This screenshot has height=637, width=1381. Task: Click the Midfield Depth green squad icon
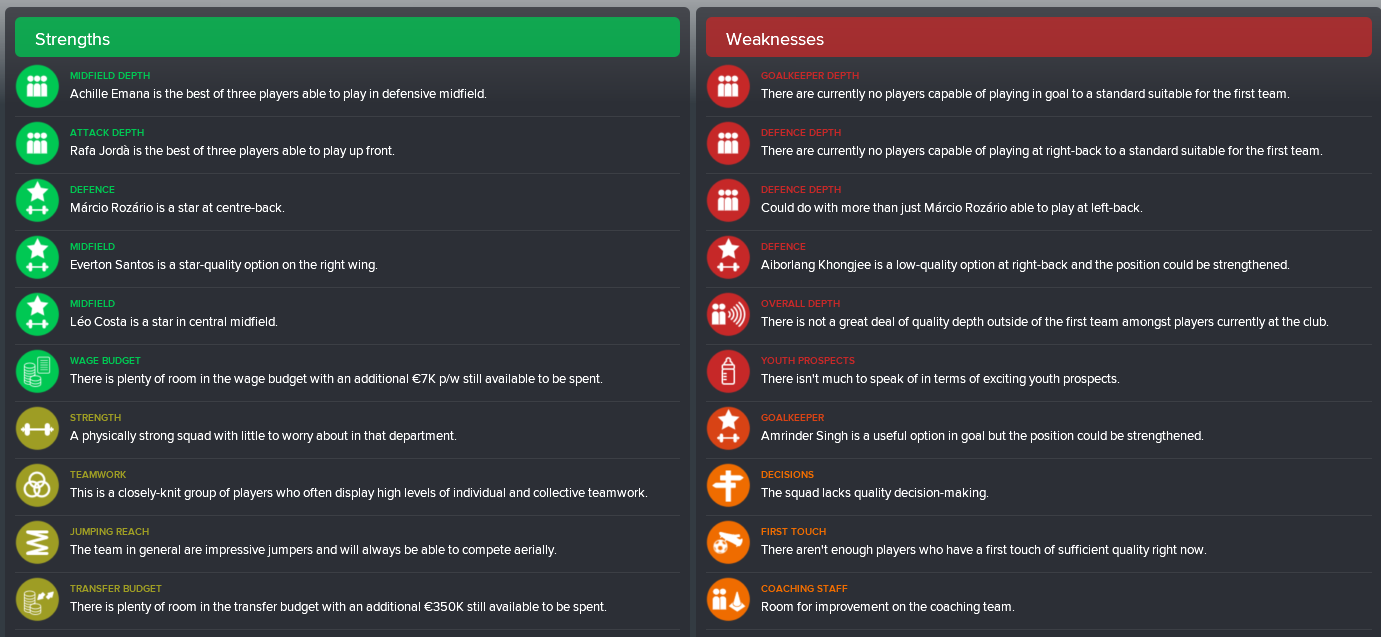pyautogui.click(x=38, y=86)
